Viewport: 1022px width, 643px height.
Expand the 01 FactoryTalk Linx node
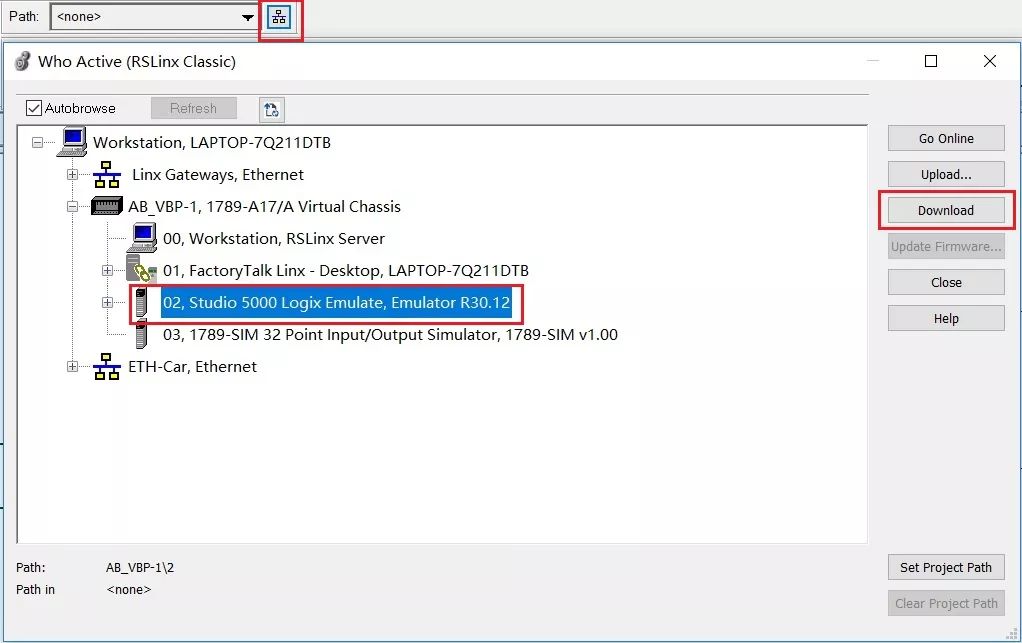pos(107,270)
